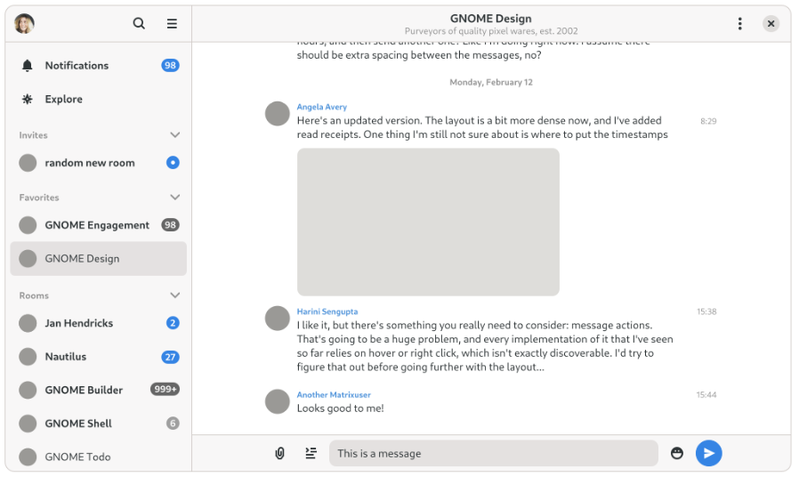Close the GNOME Design room view
Screen dimensions: 799x477
pyautogui.click(x=770, y=23)
